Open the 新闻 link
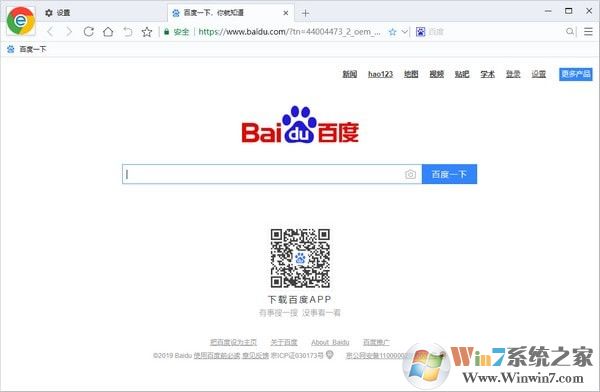 350,74
